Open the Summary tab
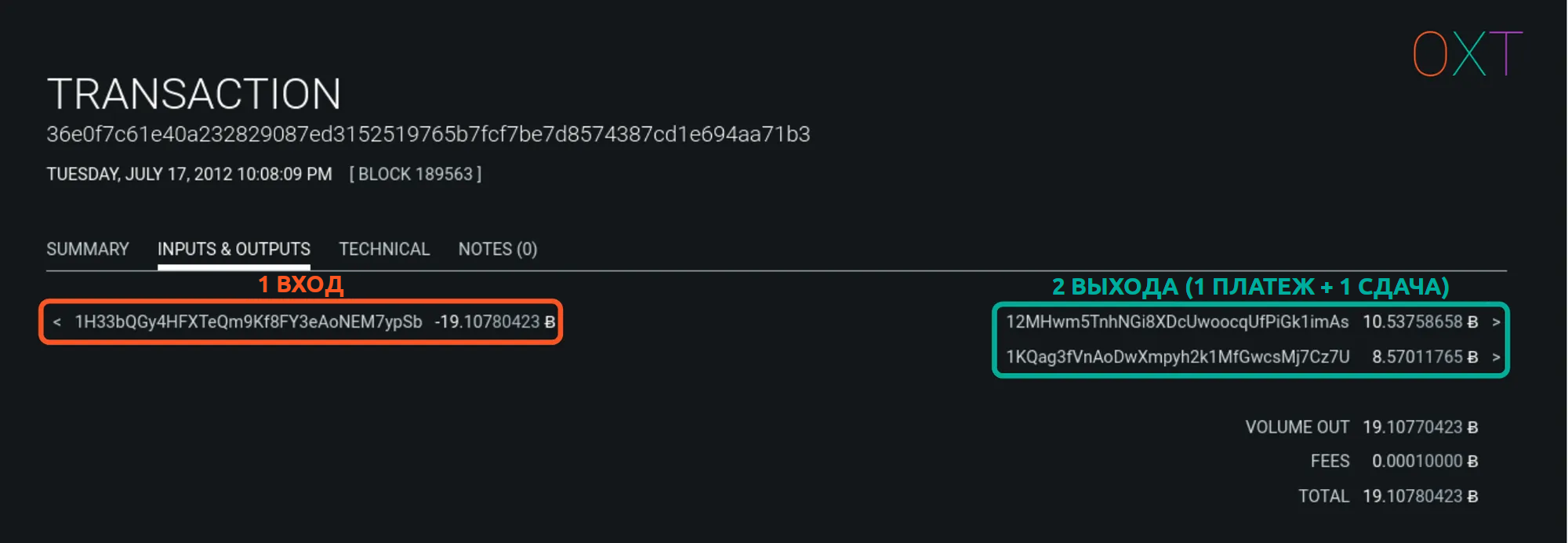Image resolution: width=1568 pixels, height=543 pixels. (x=88, y=249)
